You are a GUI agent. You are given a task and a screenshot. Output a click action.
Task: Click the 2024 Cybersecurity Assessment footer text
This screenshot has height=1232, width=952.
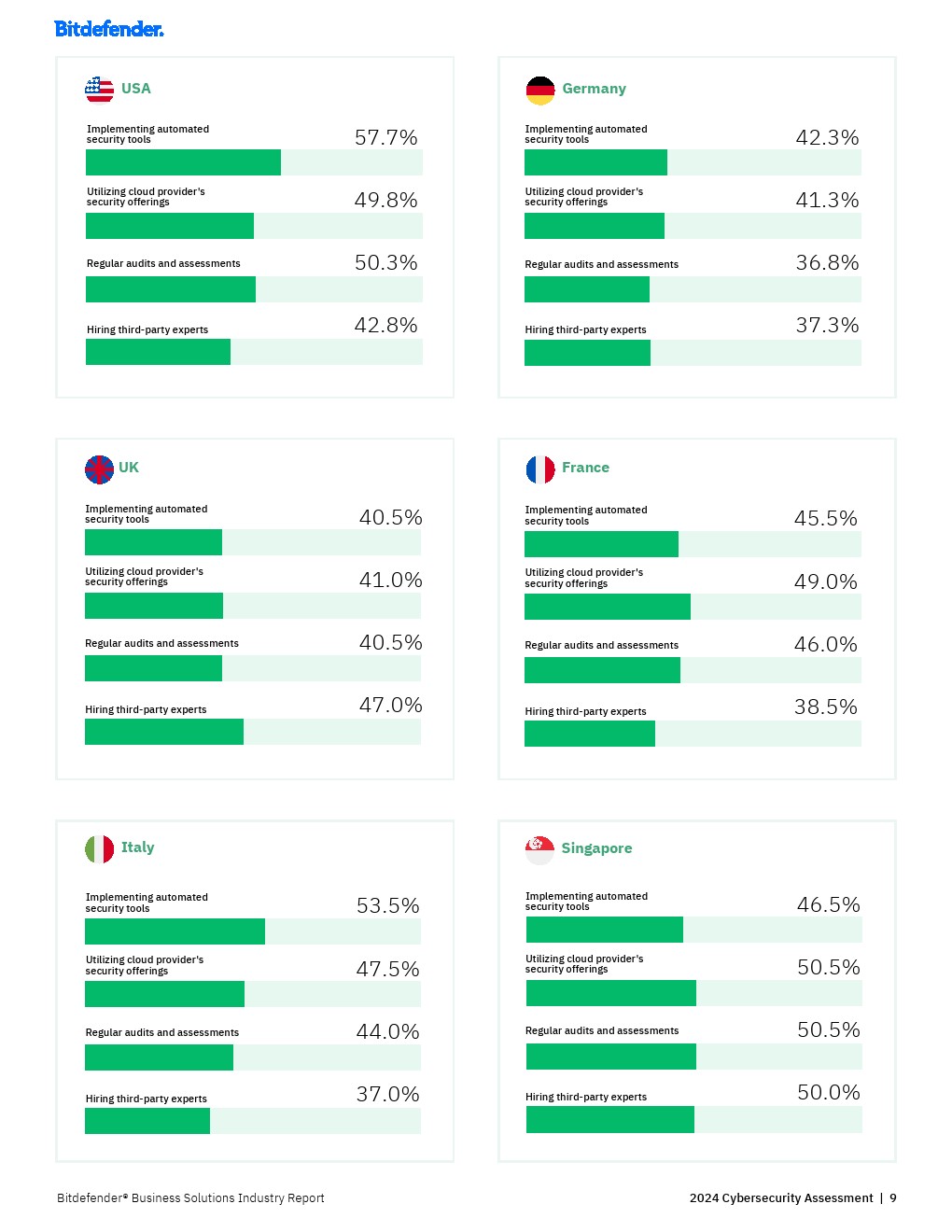pyautogui.click(x=781, y=1198)
